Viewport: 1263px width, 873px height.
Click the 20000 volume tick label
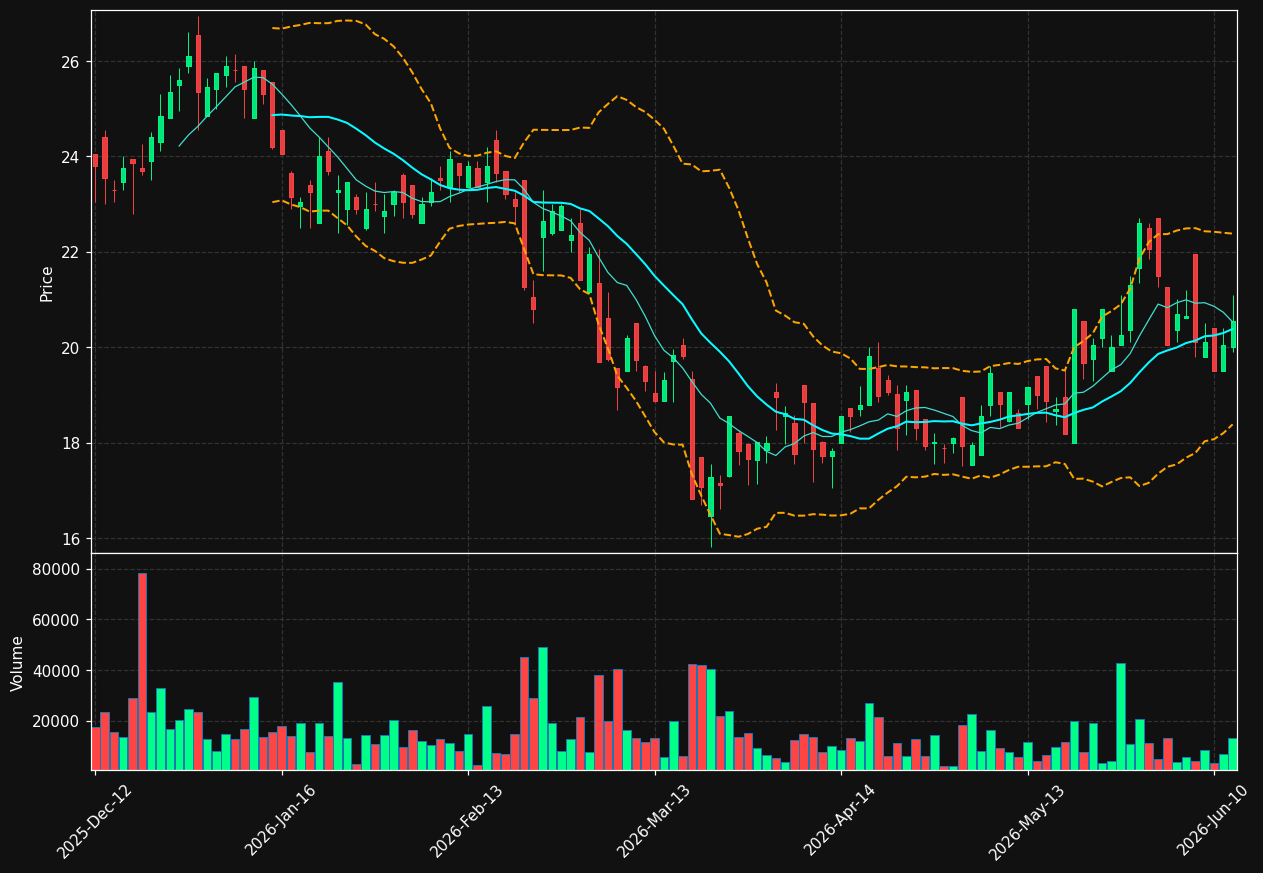[58, 721]
